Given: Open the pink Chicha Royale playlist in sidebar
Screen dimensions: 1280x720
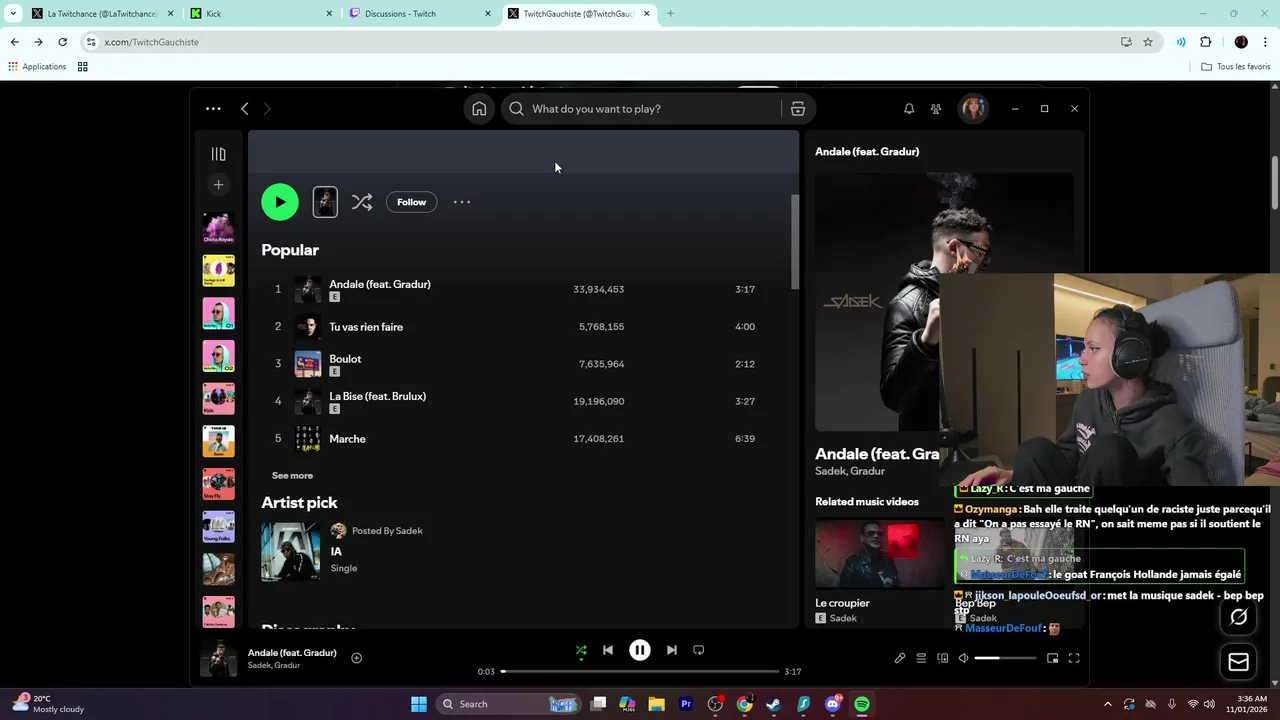Looking at the screenshot, I should 218,228.
